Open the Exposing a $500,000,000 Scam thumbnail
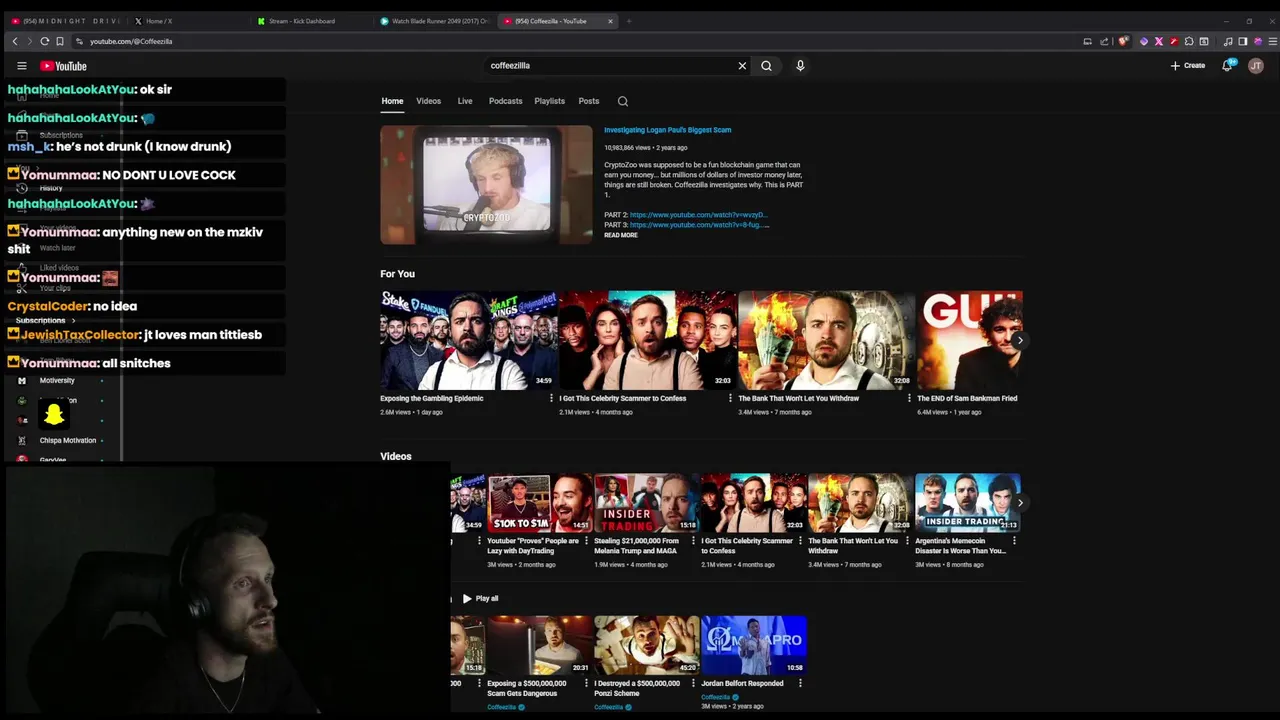The image size is (1280, 720). (x=540, y=645)
